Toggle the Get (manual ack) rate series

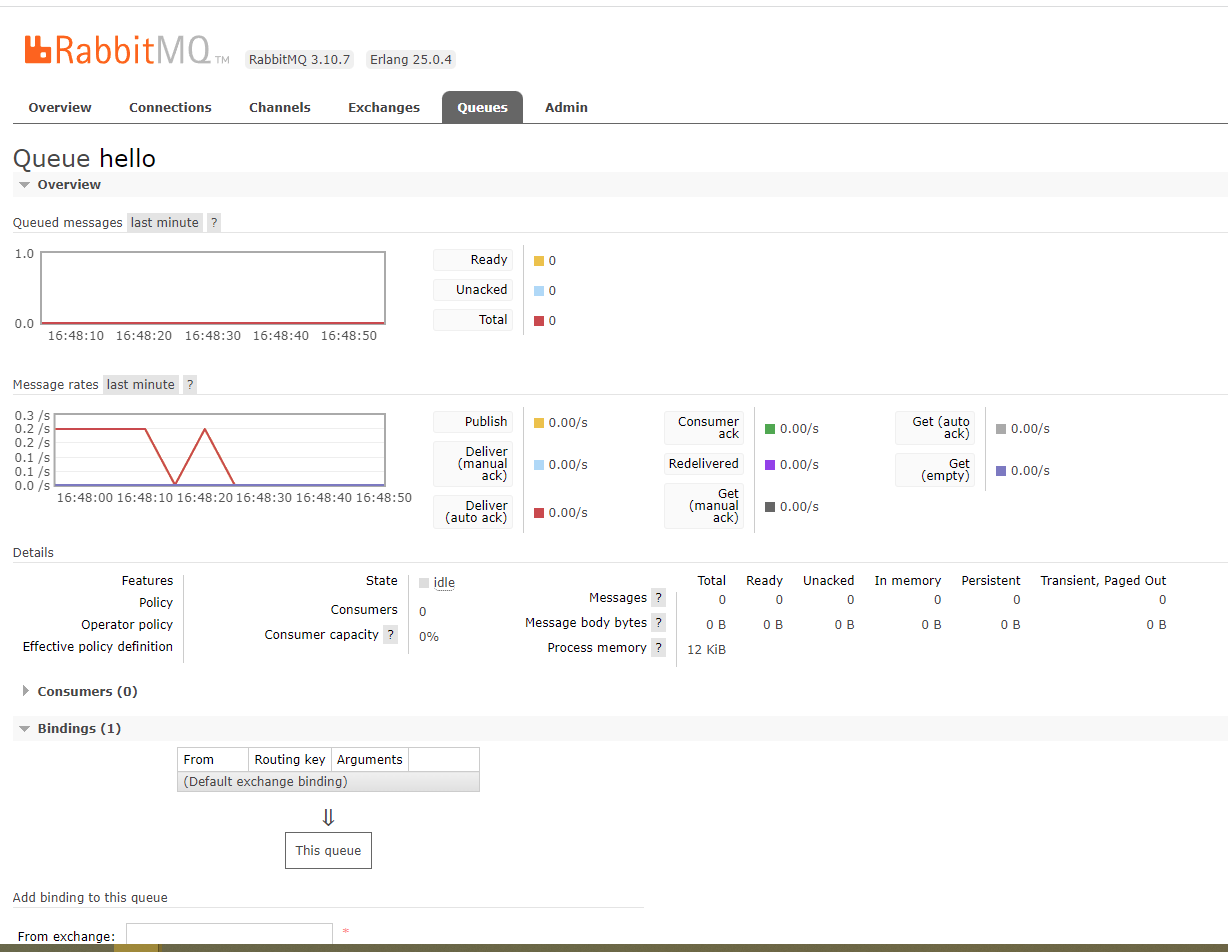click(x=704, y=506)
